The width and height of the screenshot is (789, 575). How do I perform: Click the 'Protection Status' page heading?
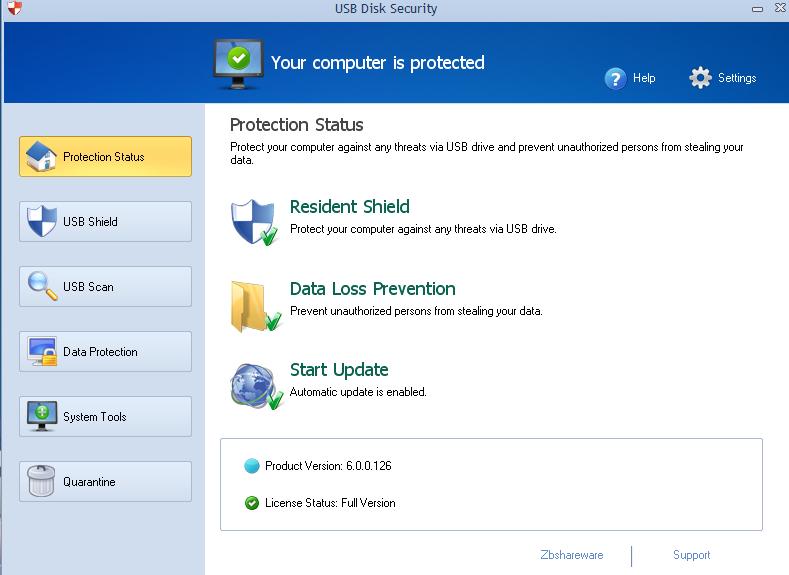296,125
